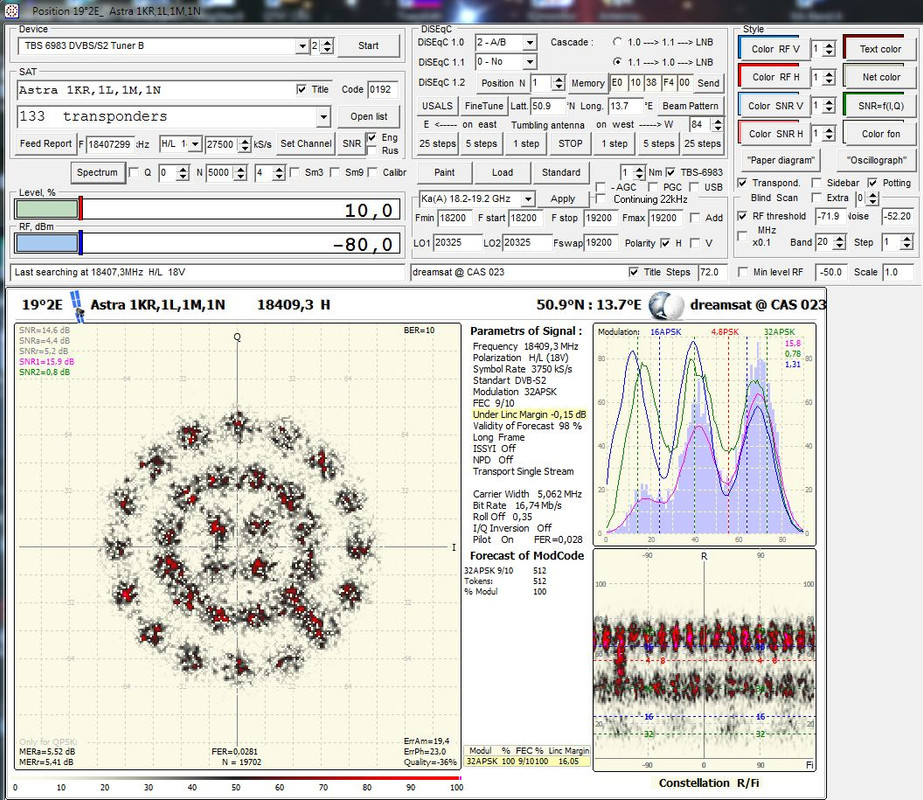
Task: Click the Color SNR V swatch button
Action: tap(775, 106)
